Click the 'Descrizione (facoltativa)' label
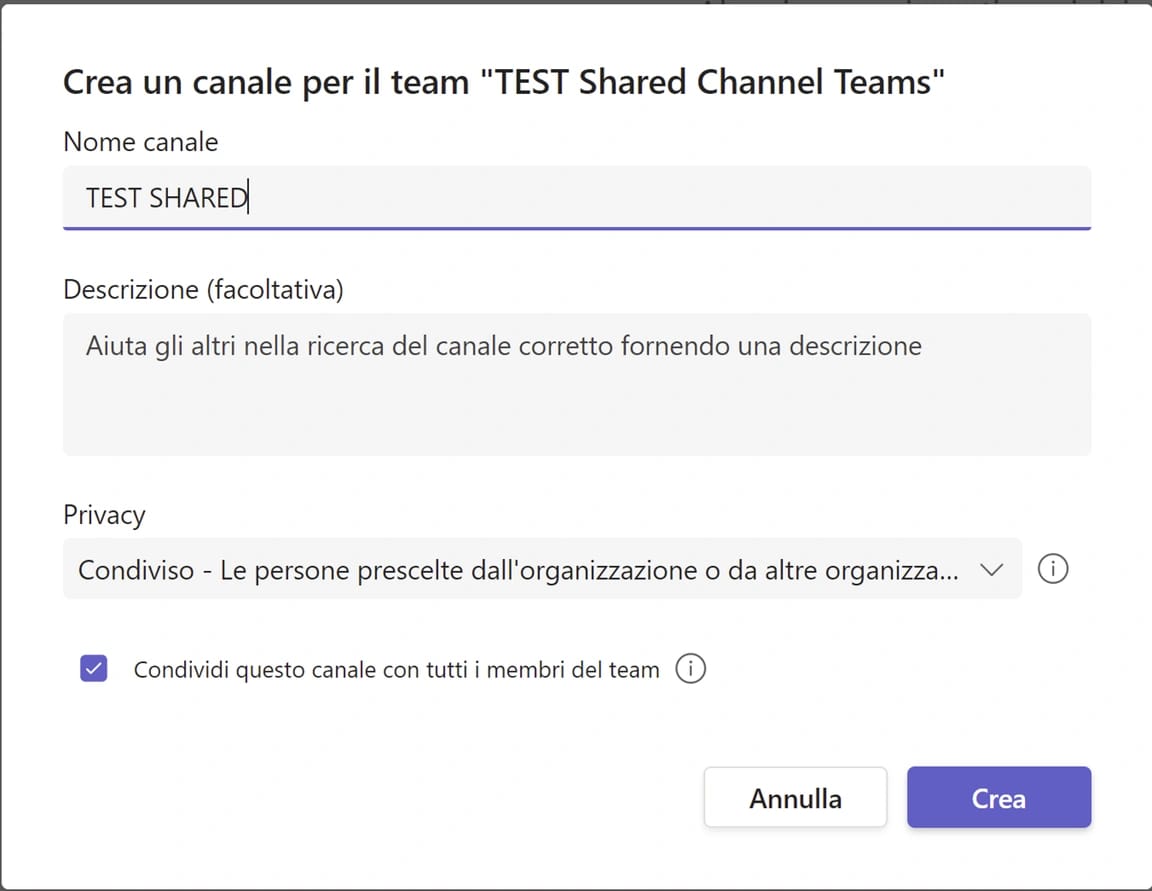Screen dimensions: 1152x891 point(203,290)
